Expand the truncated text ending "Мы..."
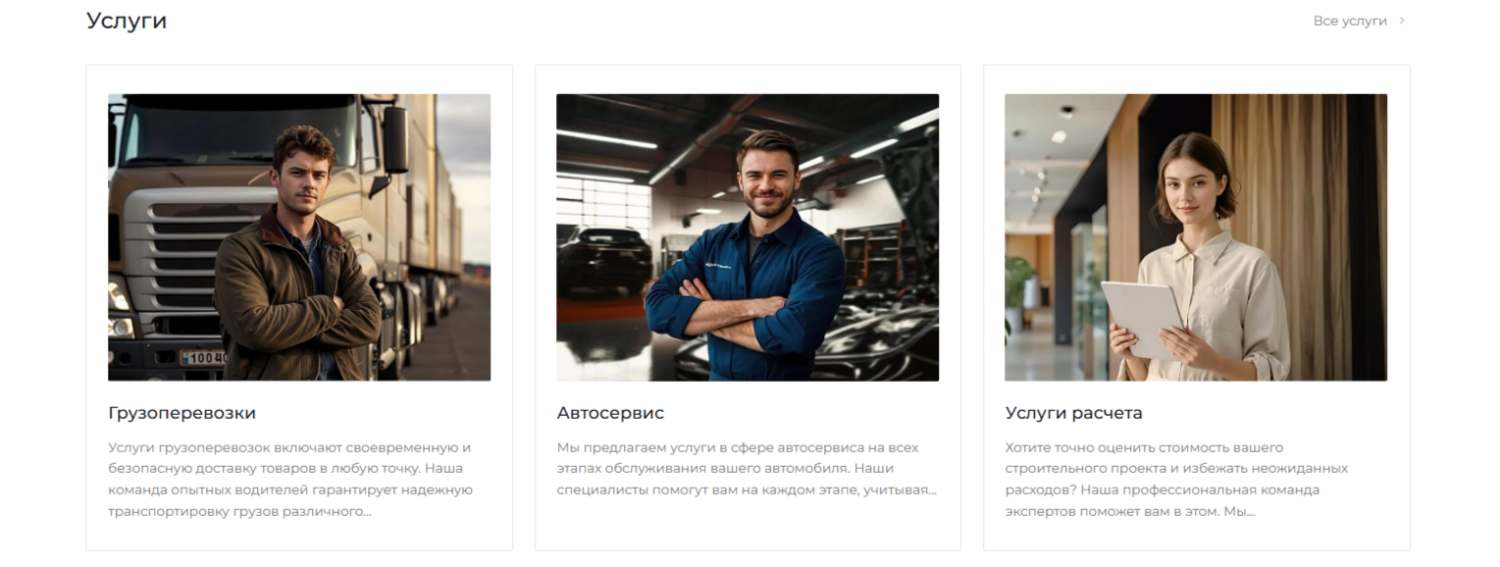 [x=1239, y=512]
